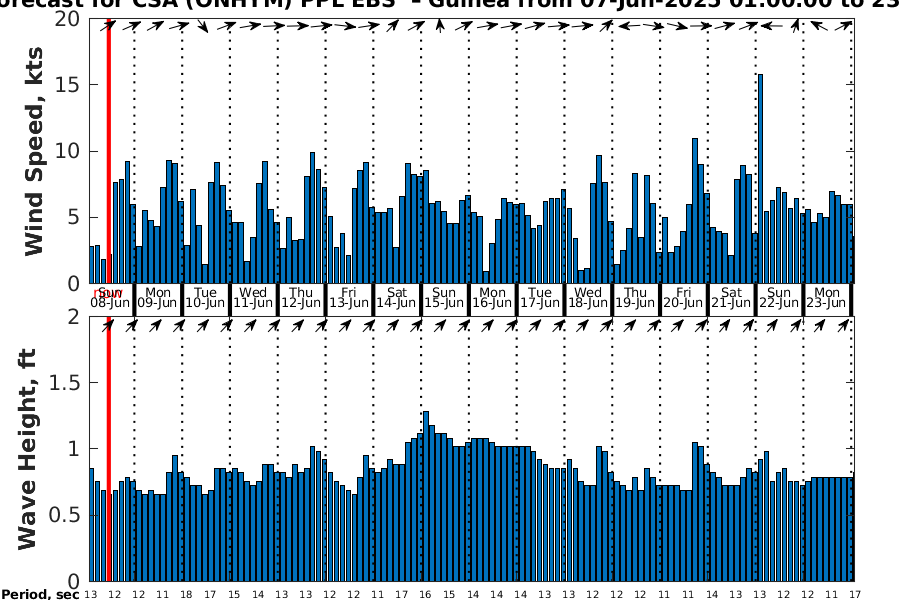Click the 'Wave Height, ft' axis title

click(26, 449)
